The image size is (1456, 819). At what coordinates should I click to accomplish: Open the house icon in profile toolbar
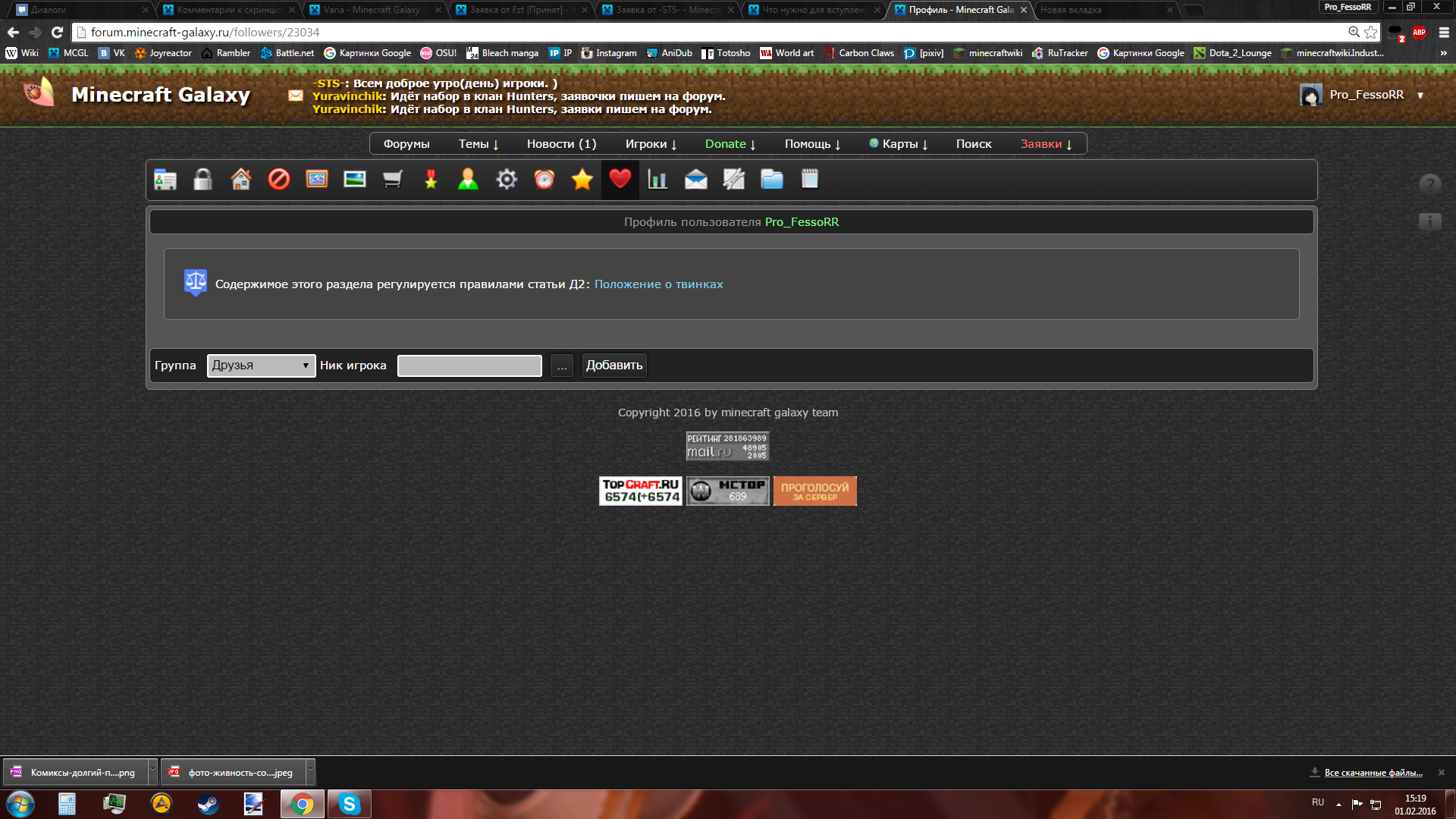[241, 180]
